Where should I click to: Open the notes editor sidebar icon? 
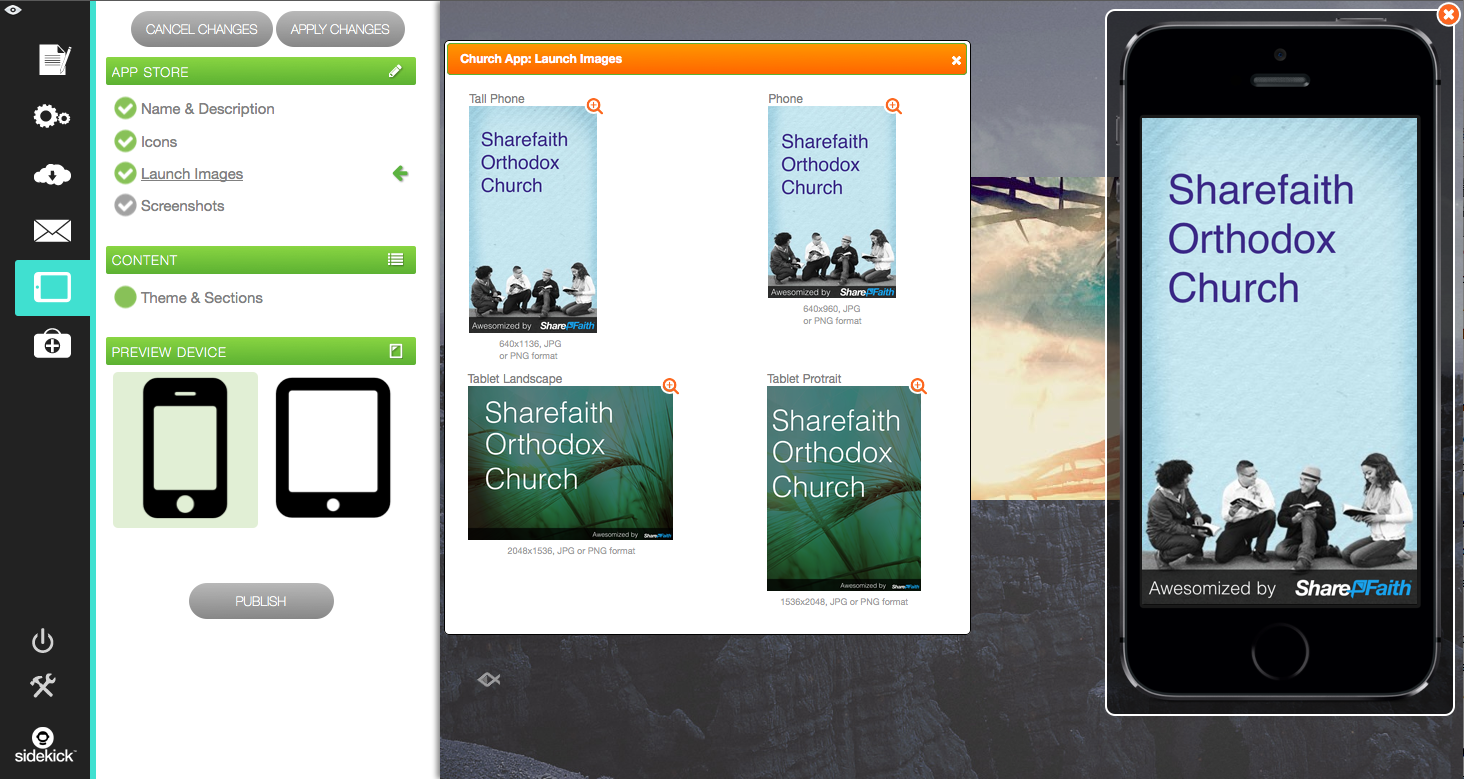coord(54,60)
